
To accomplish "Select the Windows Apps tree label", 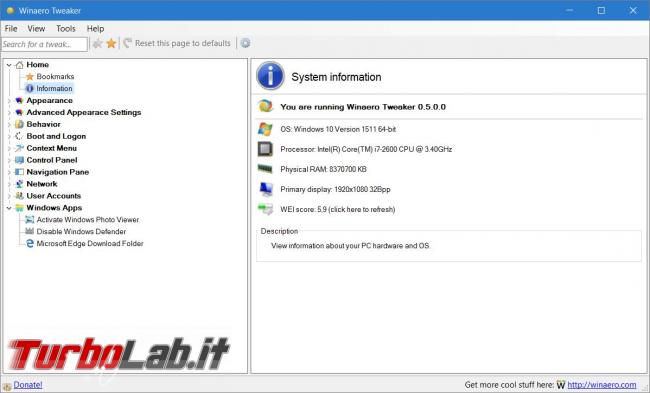I will click(x=54, y=208).
